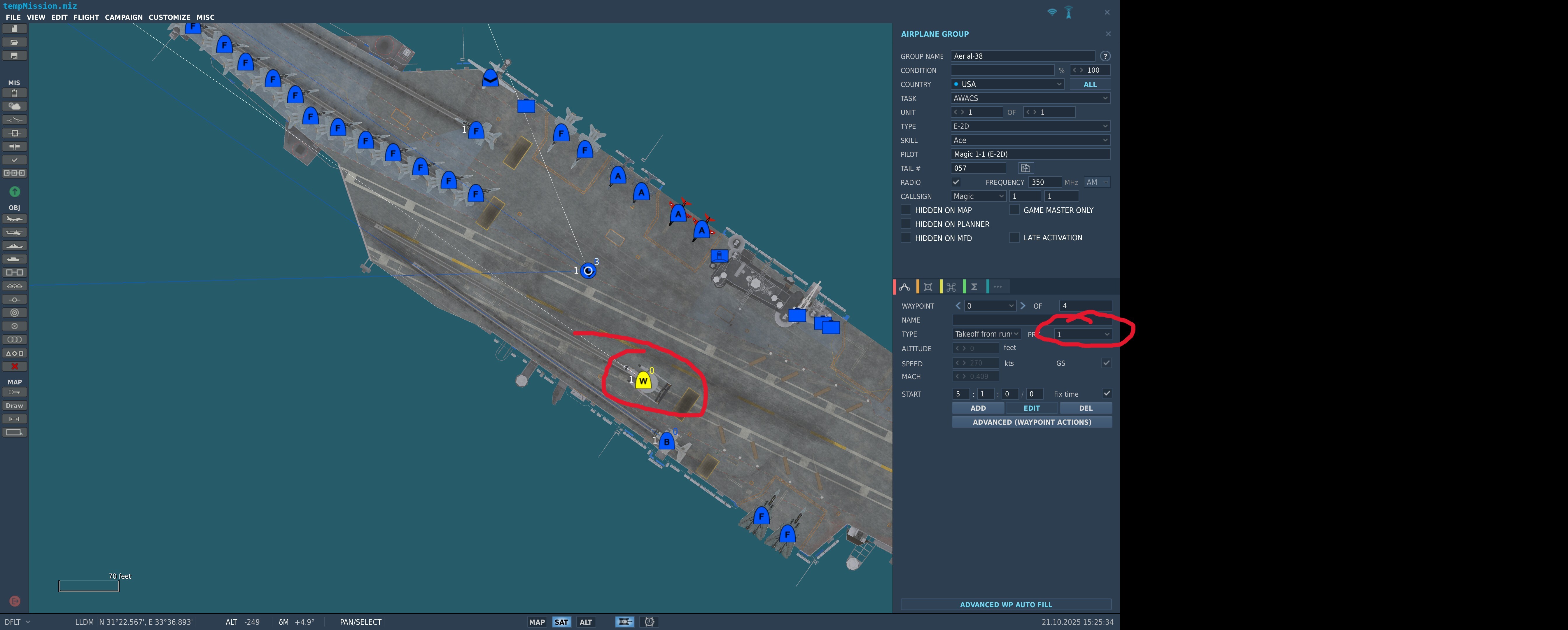Screen dimensions: 1568x630
Task: Open the waypoint TYPE Takeoff dropdown
Action: click(x=986, y=334)
